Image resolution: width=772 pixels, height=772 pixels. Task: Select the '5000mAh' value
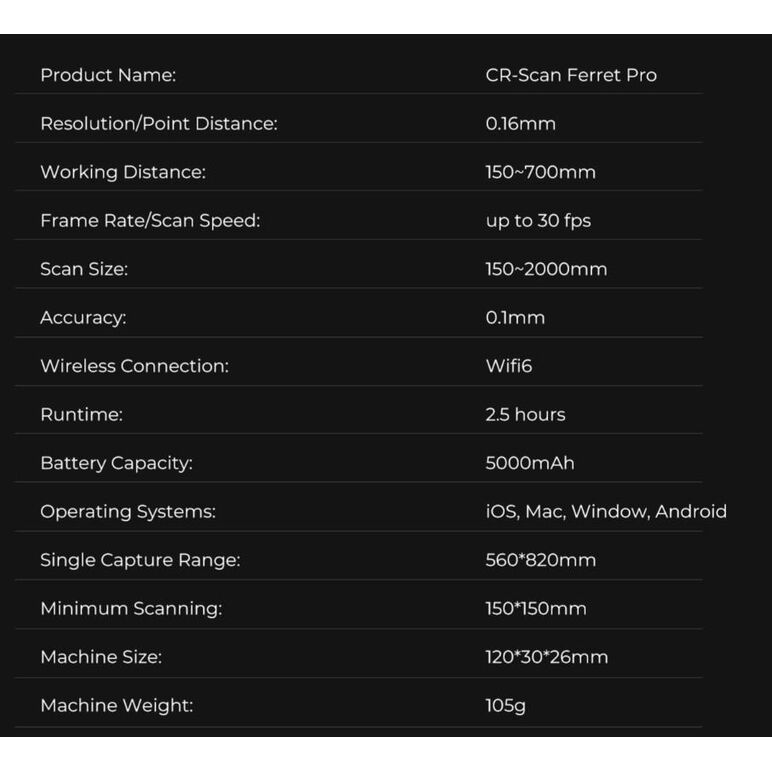[530, 463]
